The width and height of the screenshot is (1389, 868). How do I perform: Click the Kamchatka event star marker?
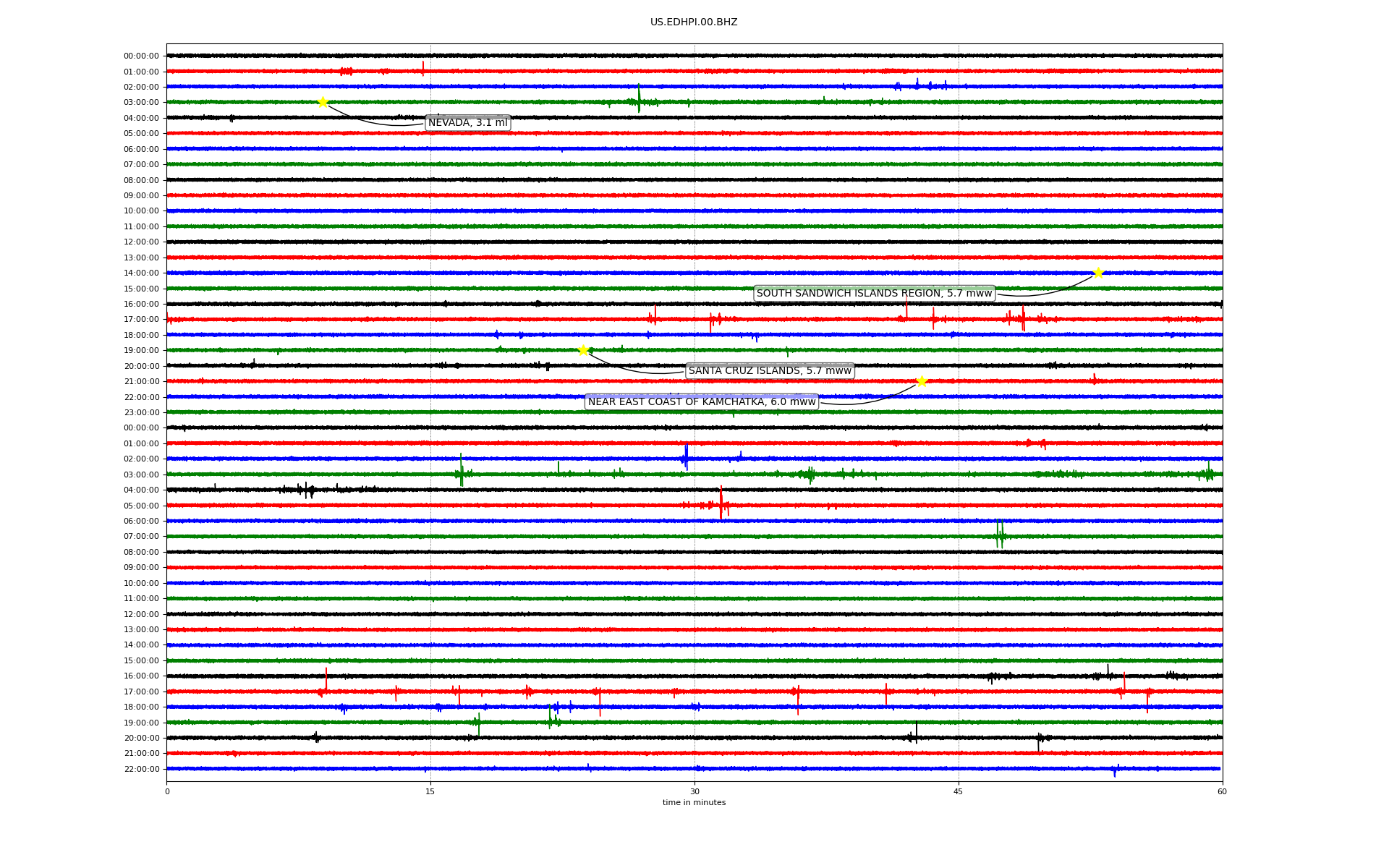[x=922, y=381]
